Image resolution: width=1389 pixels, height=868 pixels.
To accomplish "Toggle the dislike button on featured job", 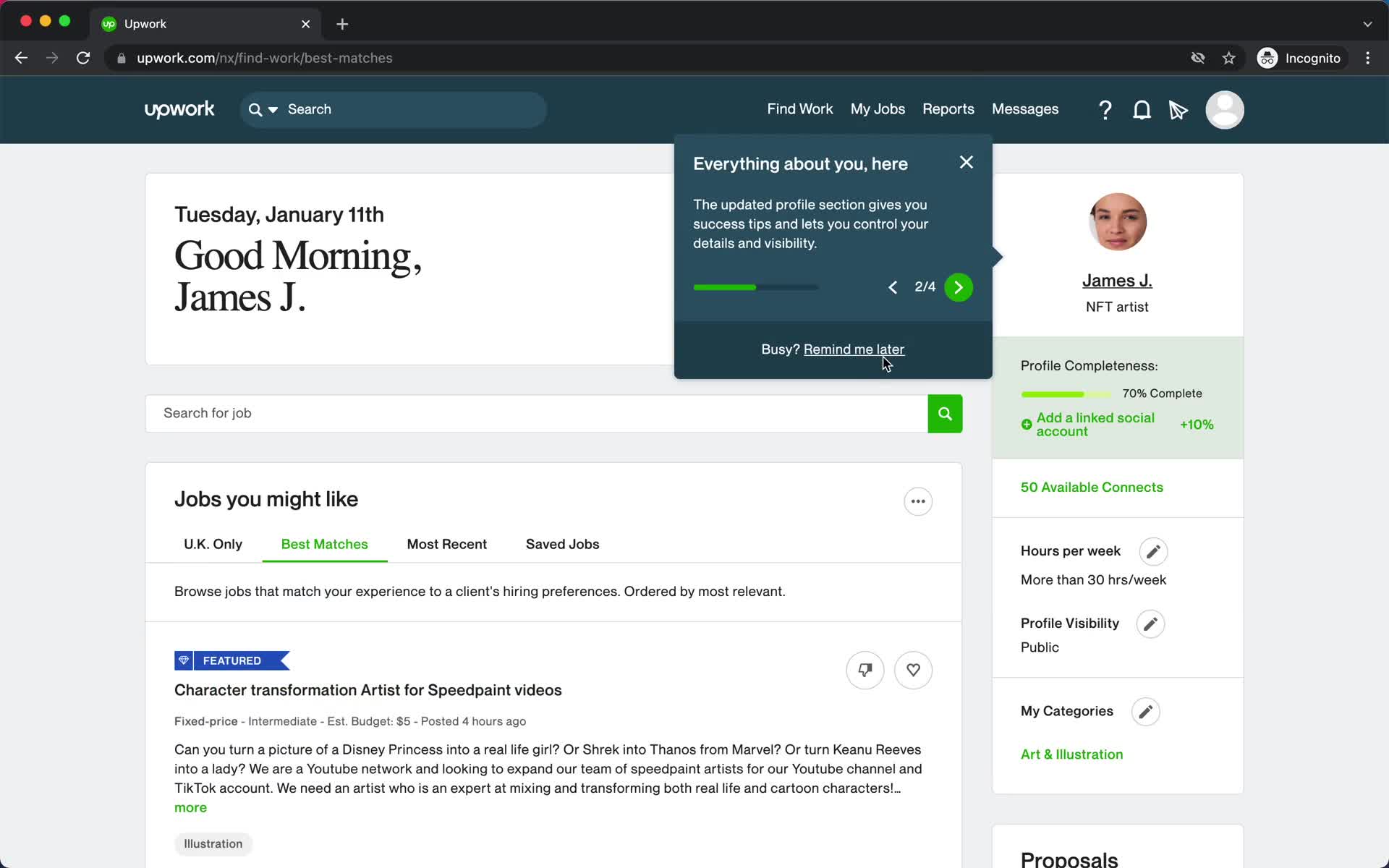I will point(864,669).
